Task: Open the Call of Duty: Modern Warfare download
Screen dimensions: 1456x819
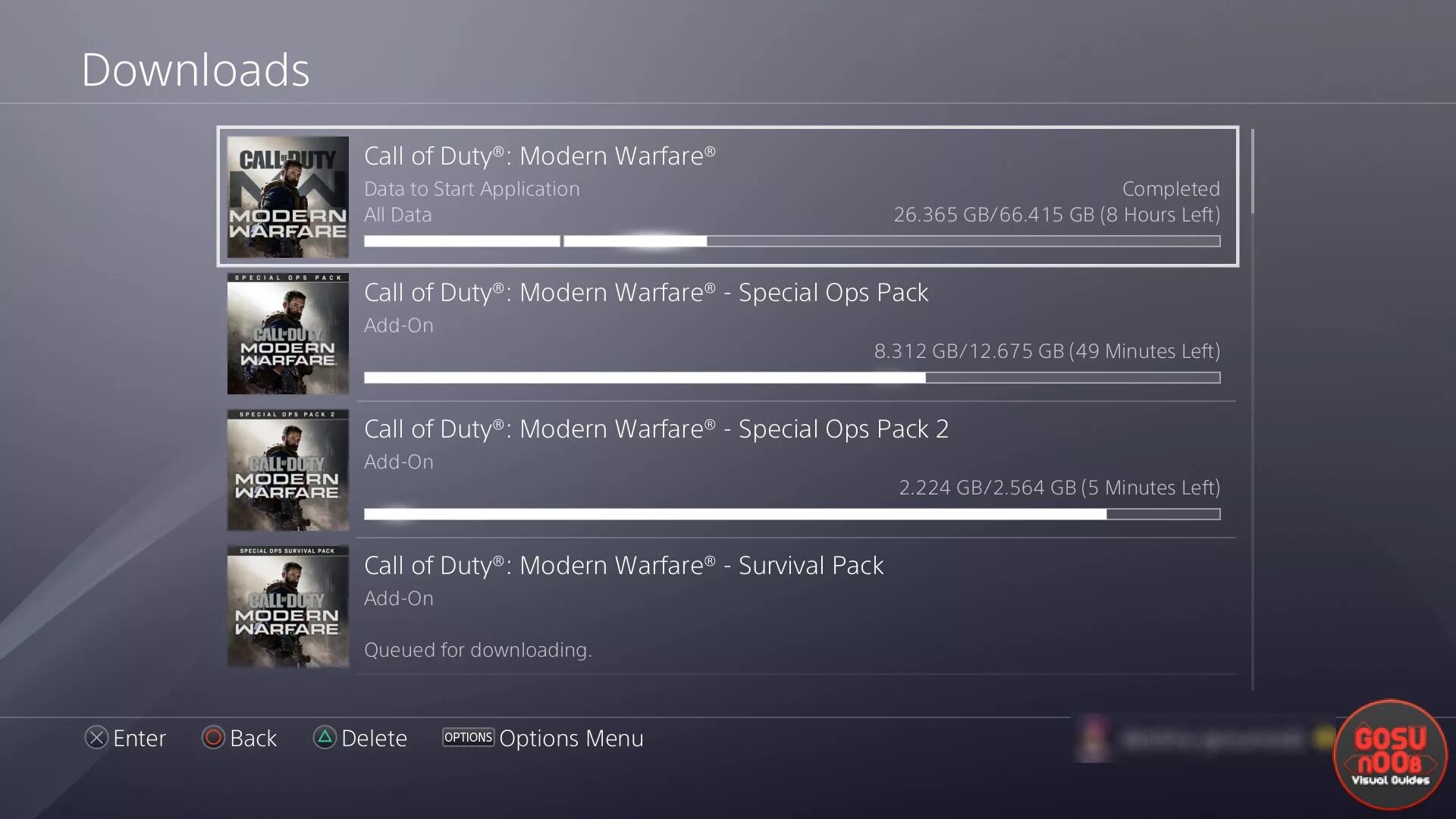Action: 728,196
